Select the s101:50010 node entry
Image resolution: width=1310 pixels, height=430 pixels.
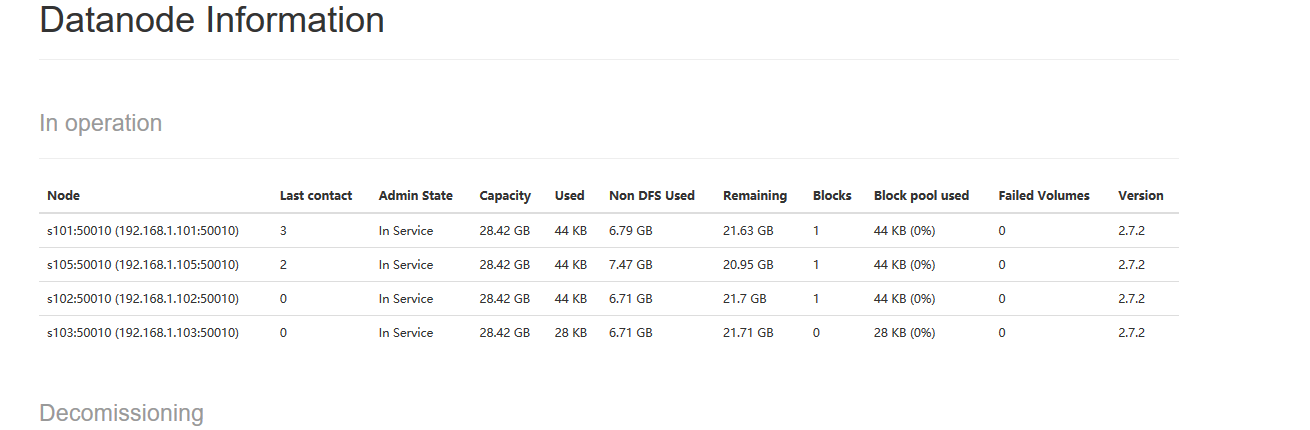click(x=143, y=231)
